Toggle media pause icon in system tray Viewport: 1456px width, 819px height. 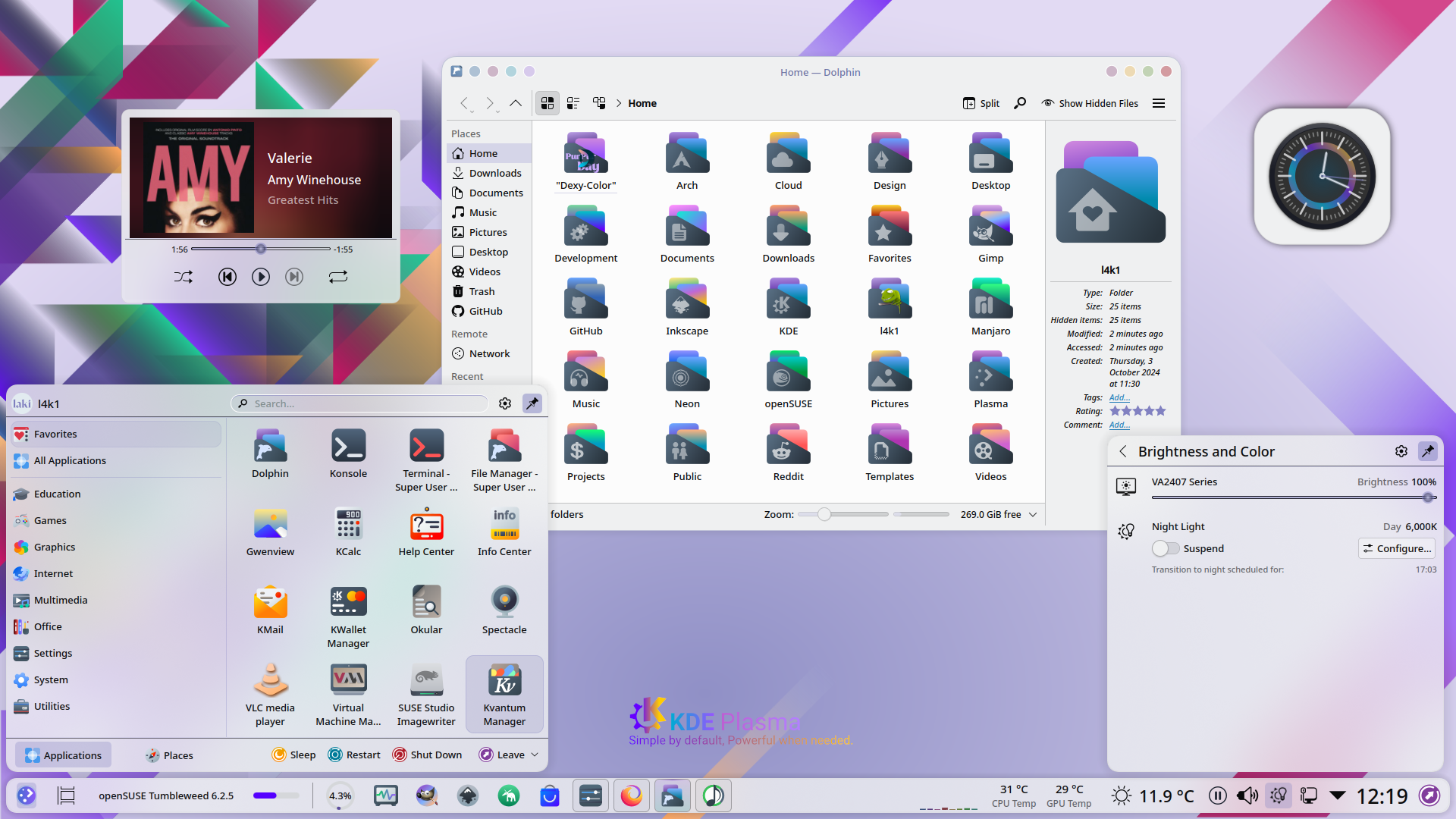pos(1218,795)
